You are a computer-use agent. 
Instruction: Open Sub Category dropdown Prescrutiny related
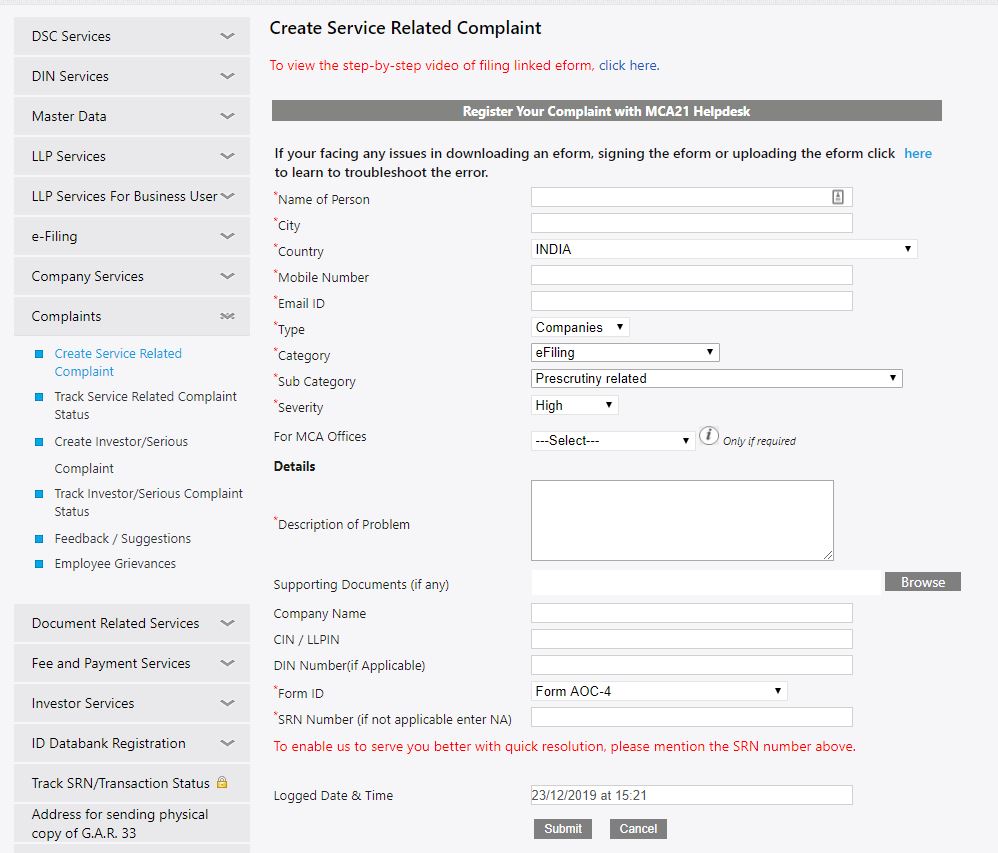717,379
